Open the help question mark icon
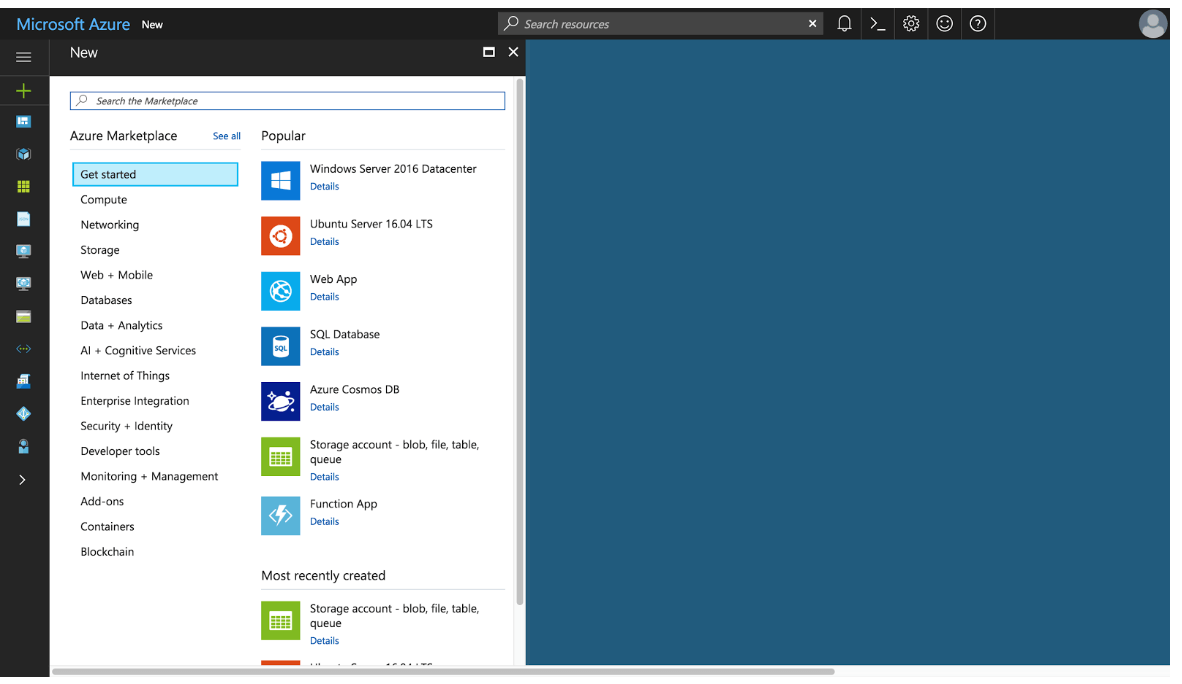 click(x=978, y=24)
